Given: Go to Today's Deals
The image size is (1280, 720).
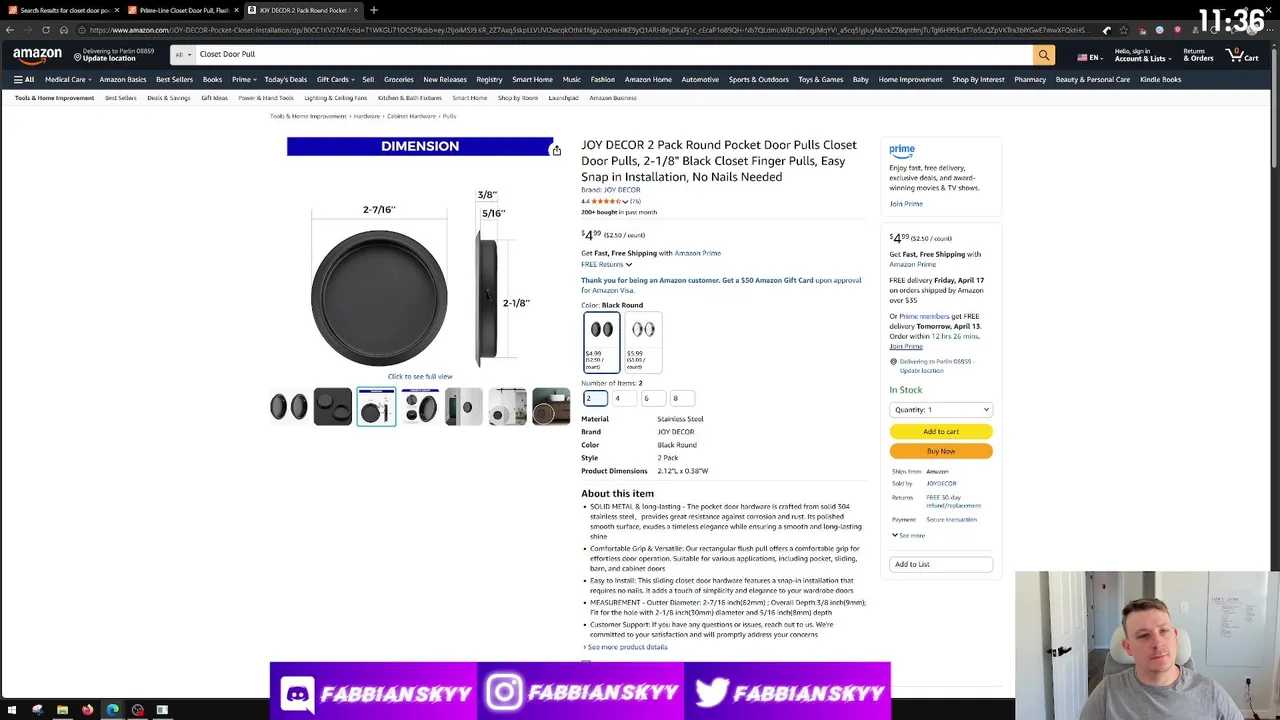Looking at the screenshot, I should [285, 79].
